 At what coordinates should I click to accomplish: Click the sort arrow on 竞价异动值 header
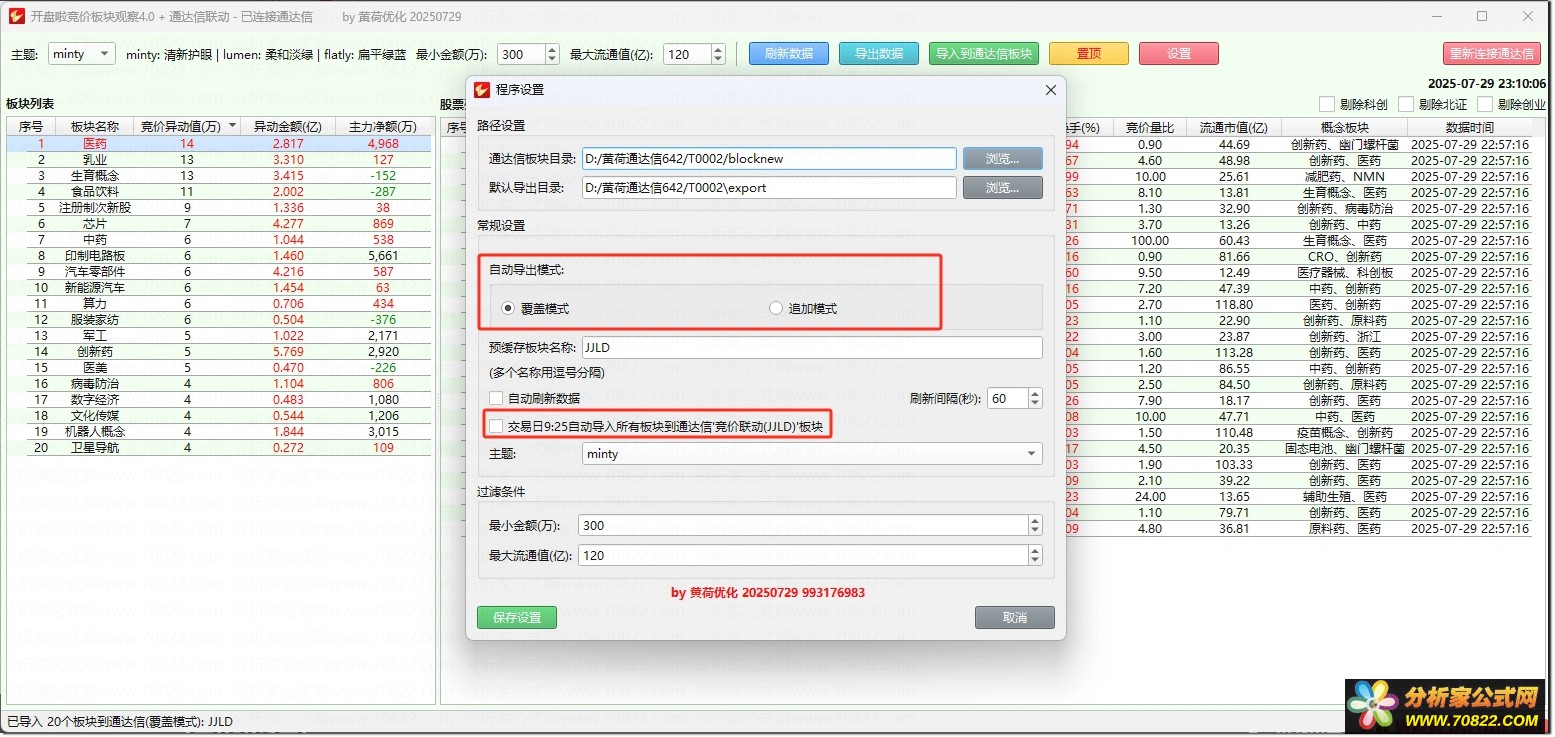(x=233, y=126)
